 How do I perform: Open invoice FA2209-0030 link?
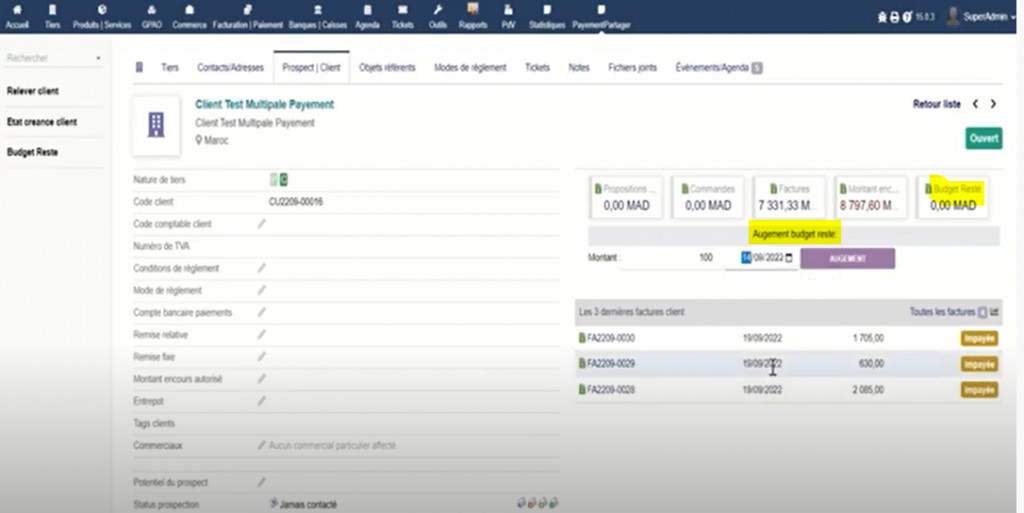point(610,338)
